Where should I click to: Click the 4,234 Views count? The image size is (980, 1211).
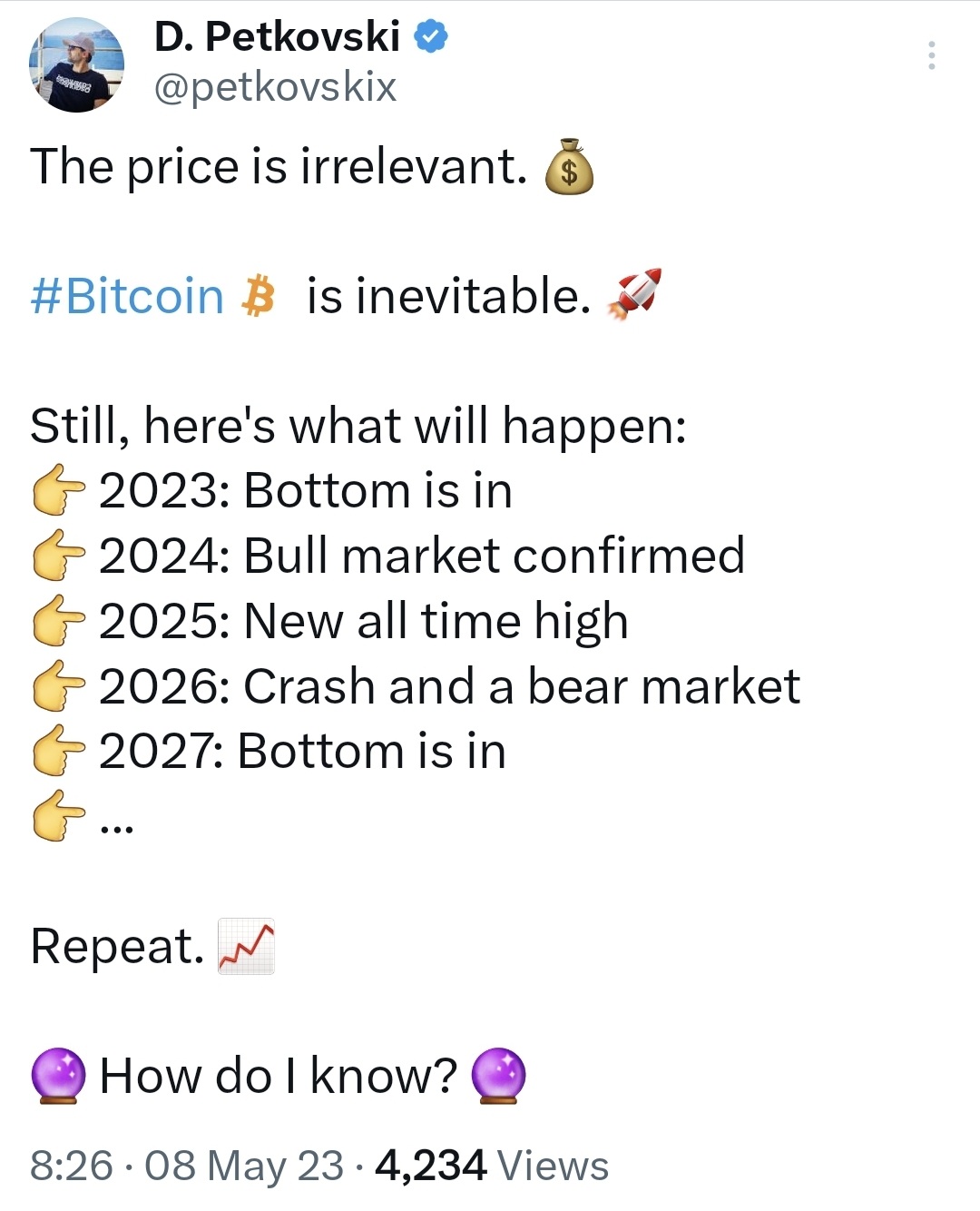pyautogui.click(x=491, y=1166)
